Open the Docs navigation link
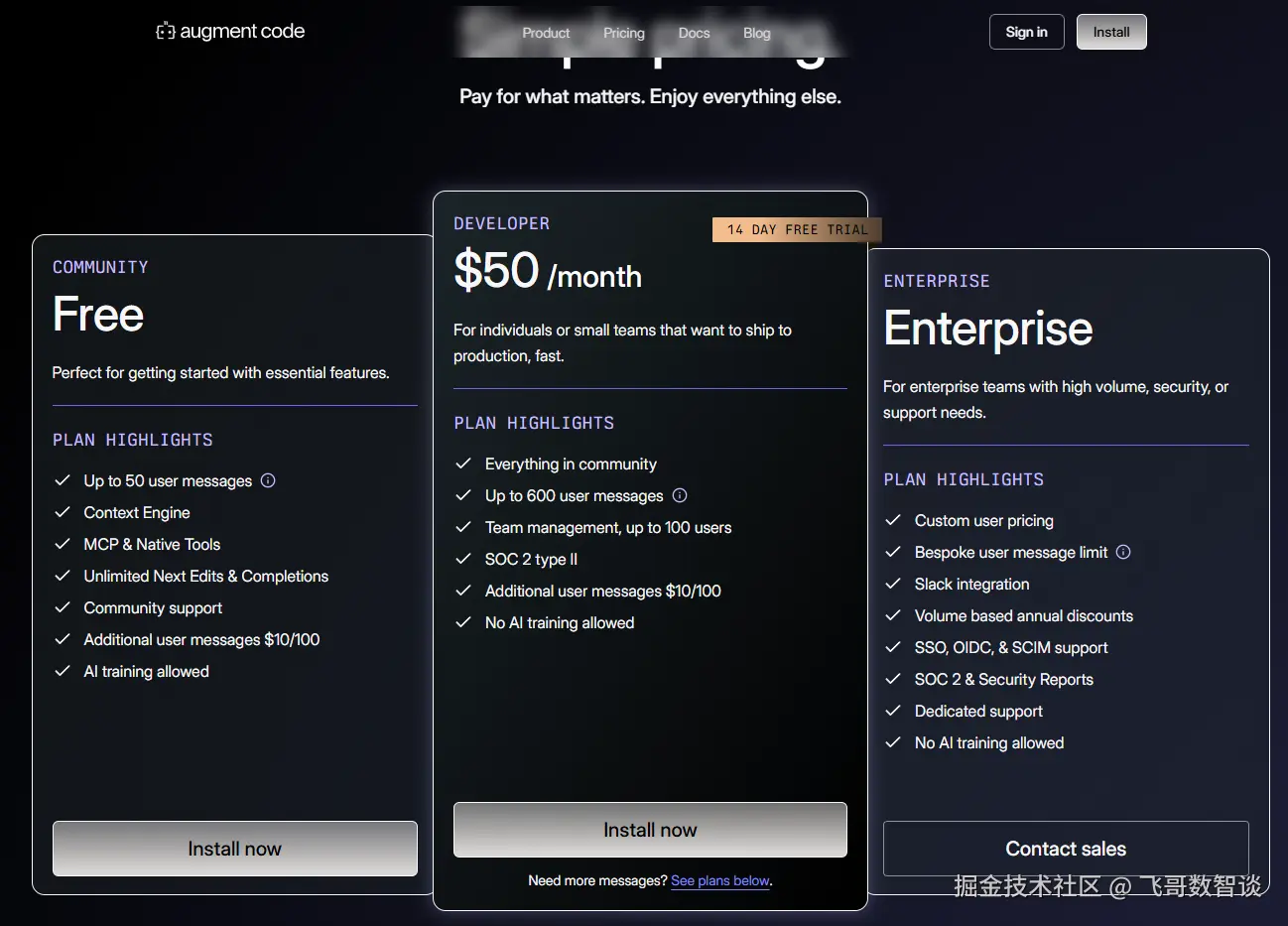 pos(694,33)
